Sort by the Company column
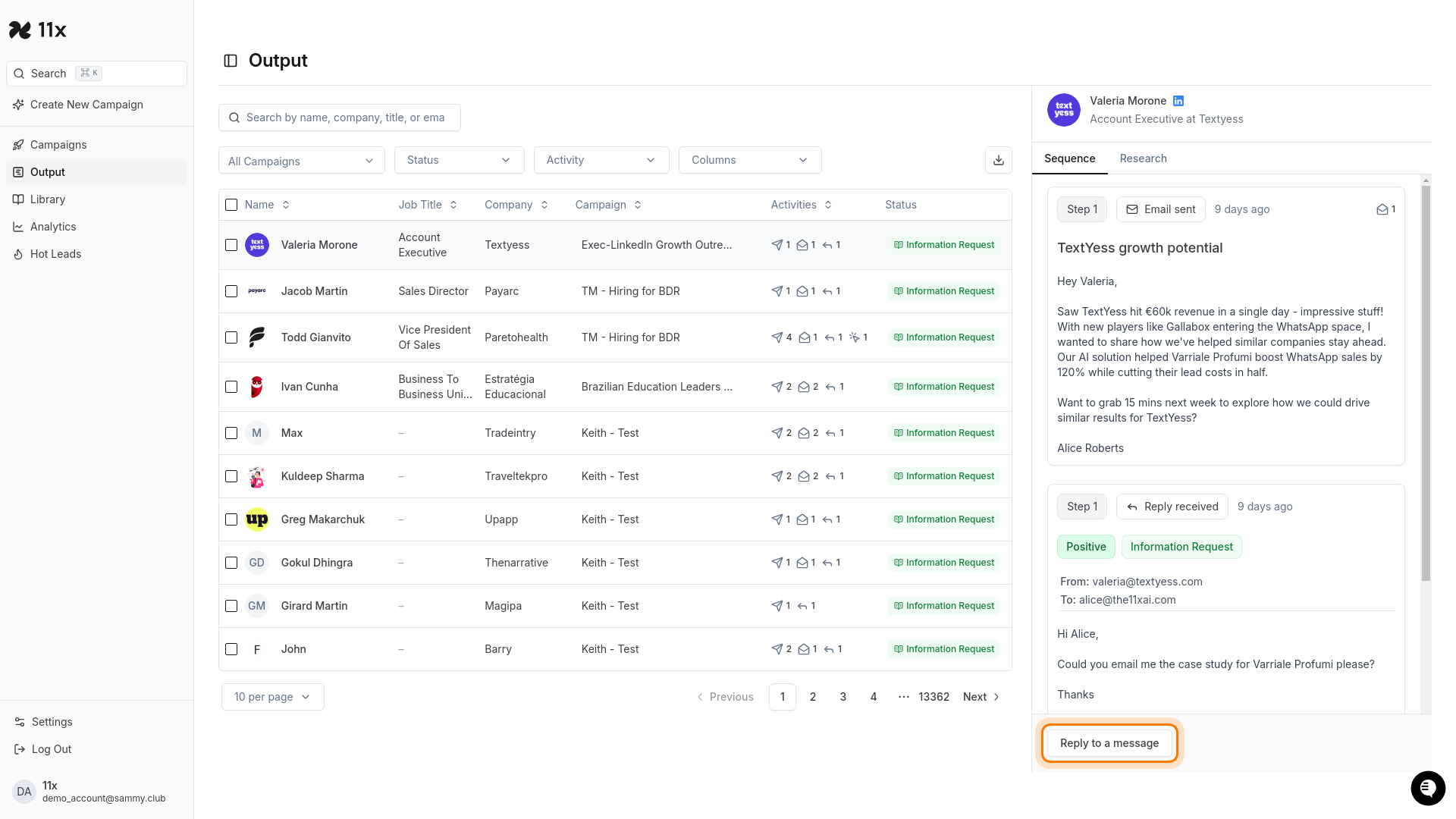Viewport: 1456px width, 819px height. (x=516, y=205)
